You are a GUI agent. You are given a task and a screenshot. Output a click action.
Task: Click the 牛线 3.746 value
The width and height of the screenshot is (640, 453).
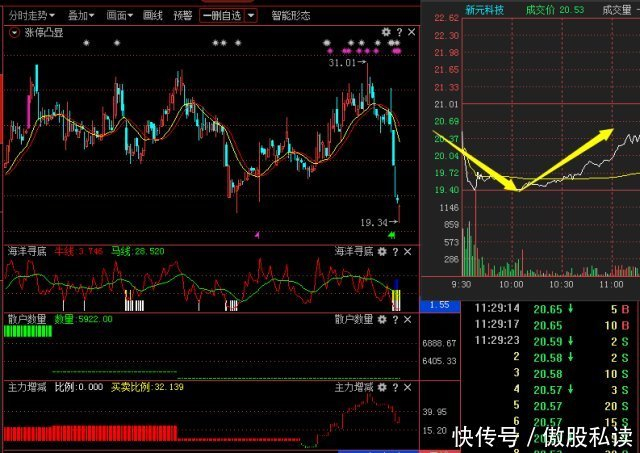[x=79, y=251]
